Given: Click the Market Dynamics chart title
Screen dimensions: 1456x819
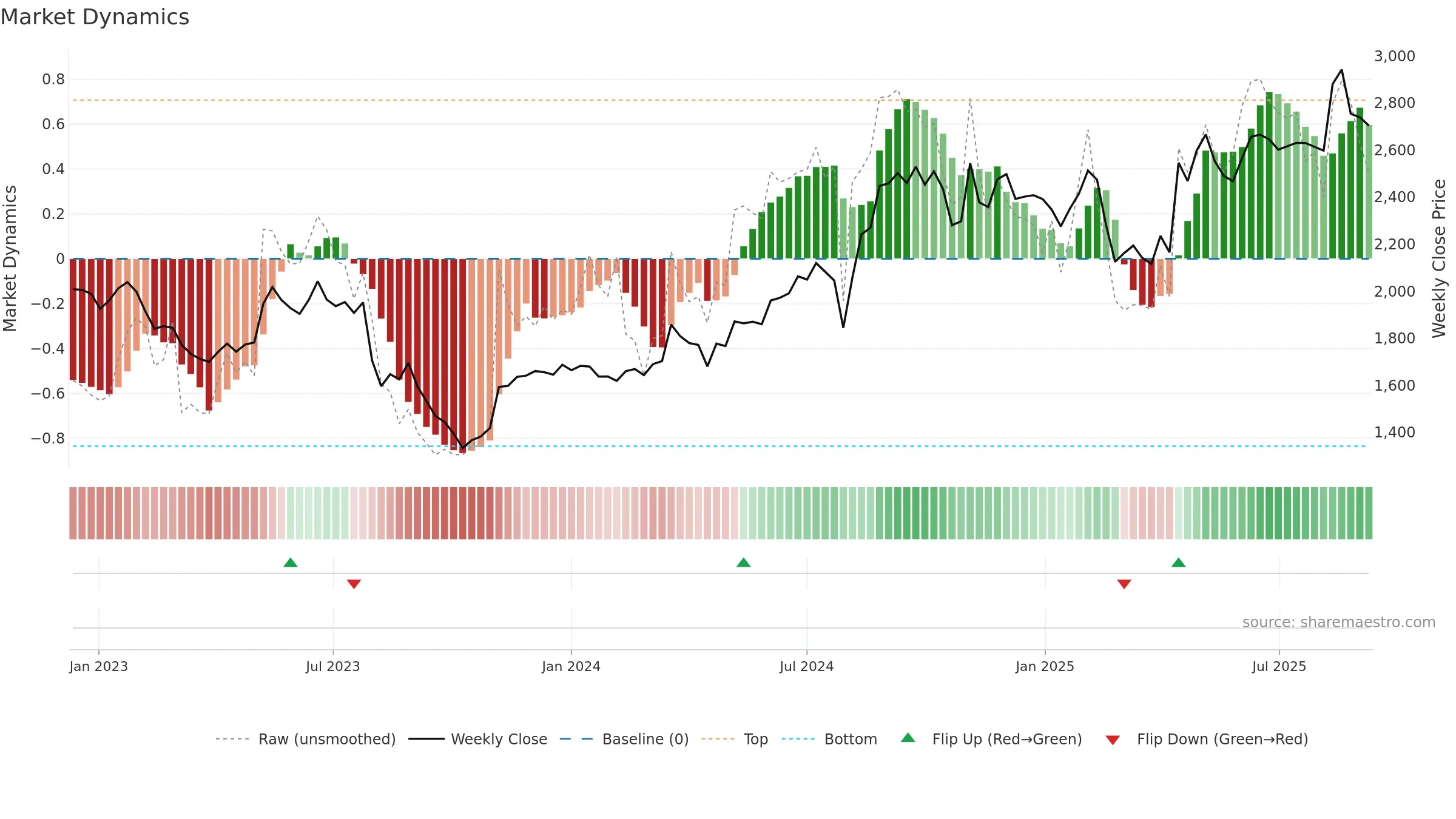Looking at the screenshot, I should pyautogui.click(x=95, y=17).
